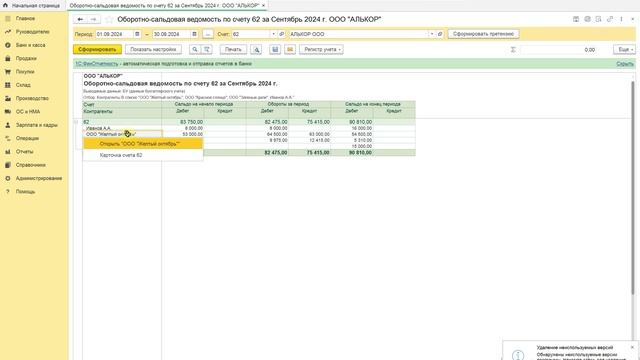Open calendar for start date 01.09.2024
This screenshot has height=360, width=640.
click(x=137, y=34)
